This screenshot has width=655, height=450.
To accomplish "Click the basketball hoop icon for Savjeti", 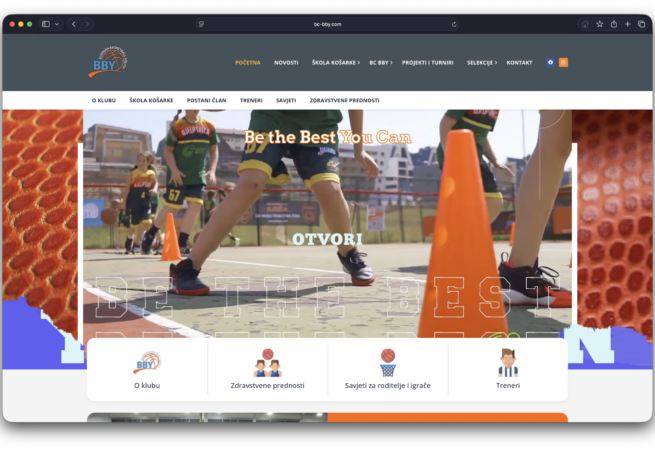I will (388, 362).
